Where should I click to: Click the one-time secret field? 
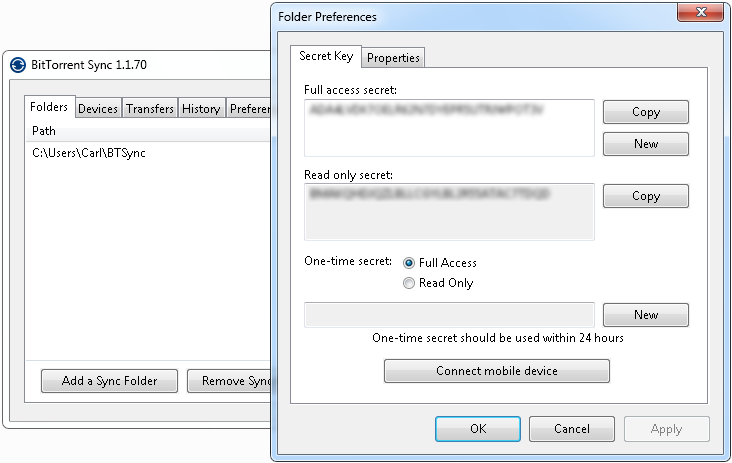coord(449,315)
